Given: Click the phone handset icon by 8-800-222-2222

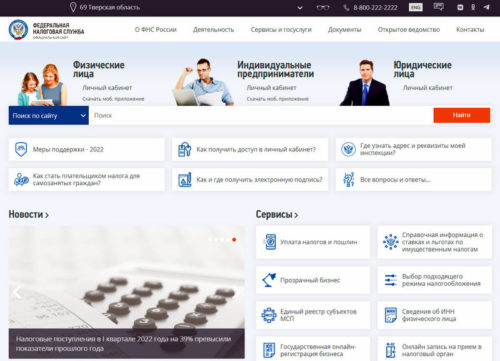Looking at the screenshot, I should (346, 7).
